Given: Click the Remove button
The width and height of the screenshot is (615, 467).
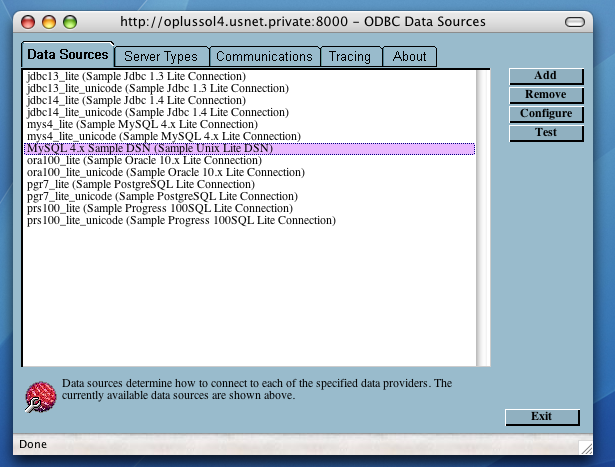Looking at the screenshot, I should click(546, 95).
